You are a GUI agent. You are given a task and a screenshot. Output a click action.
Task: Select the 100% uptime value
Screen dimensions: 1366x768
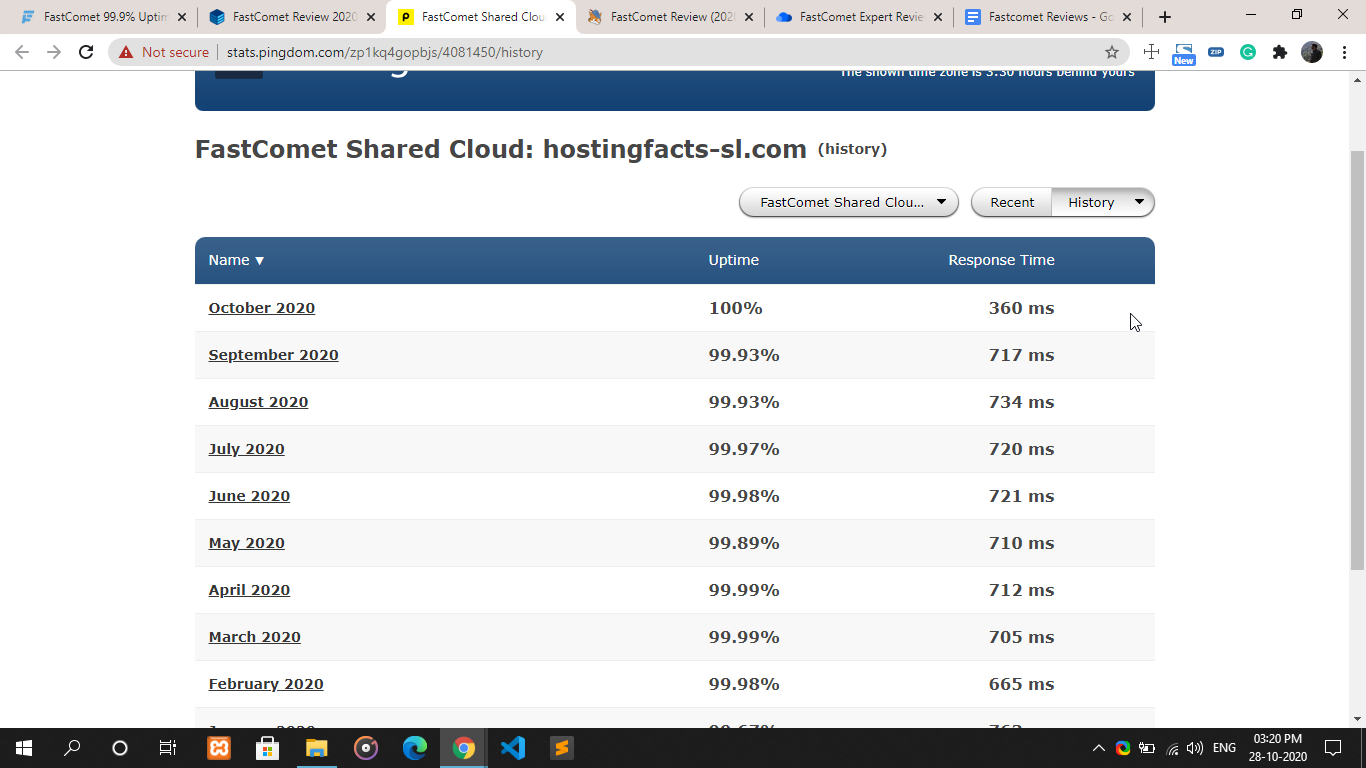tap(736, 308)
